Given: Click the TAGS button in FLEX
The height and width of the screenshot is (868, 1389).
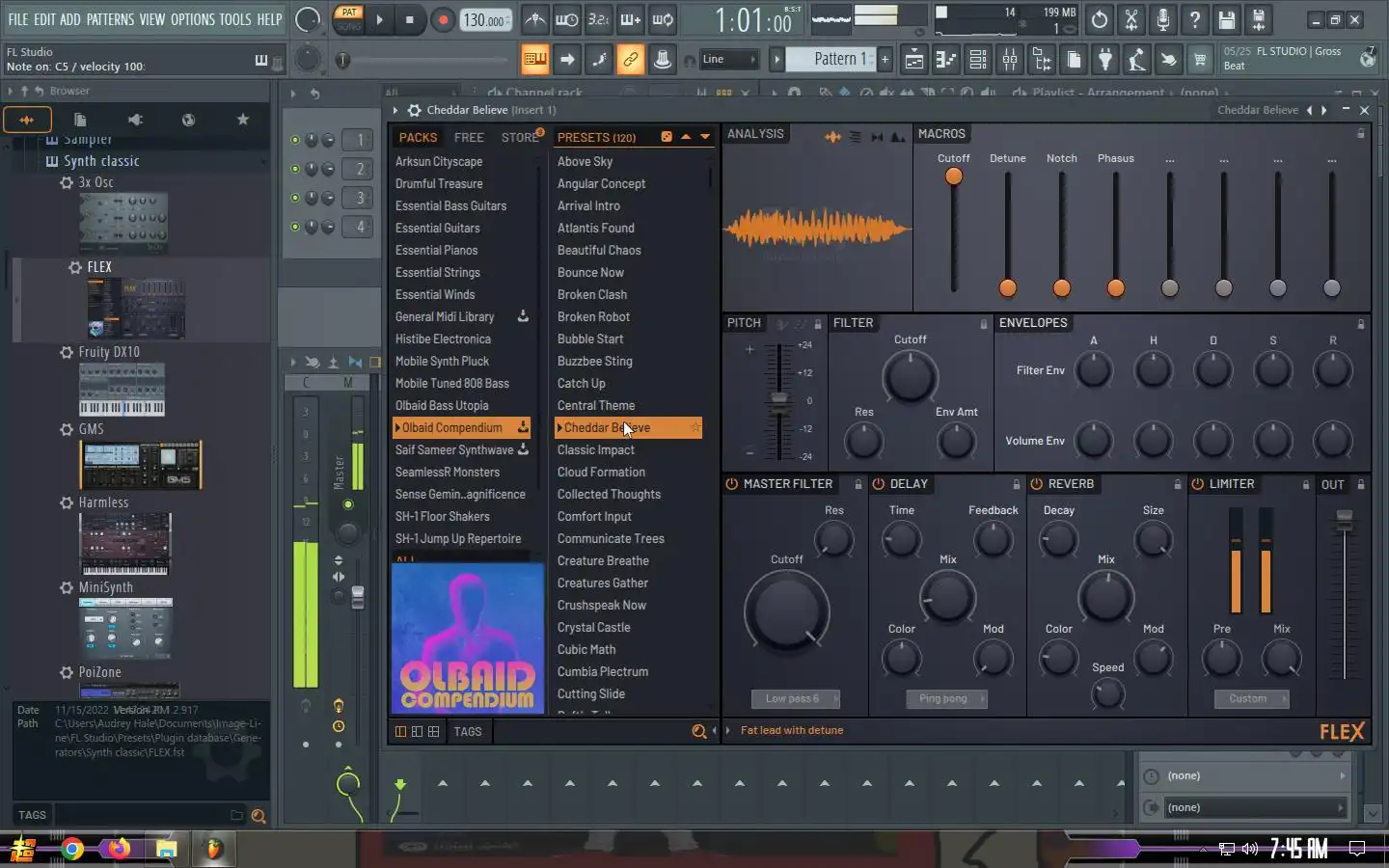Looking at the screenshot, I should coord(468,732).
